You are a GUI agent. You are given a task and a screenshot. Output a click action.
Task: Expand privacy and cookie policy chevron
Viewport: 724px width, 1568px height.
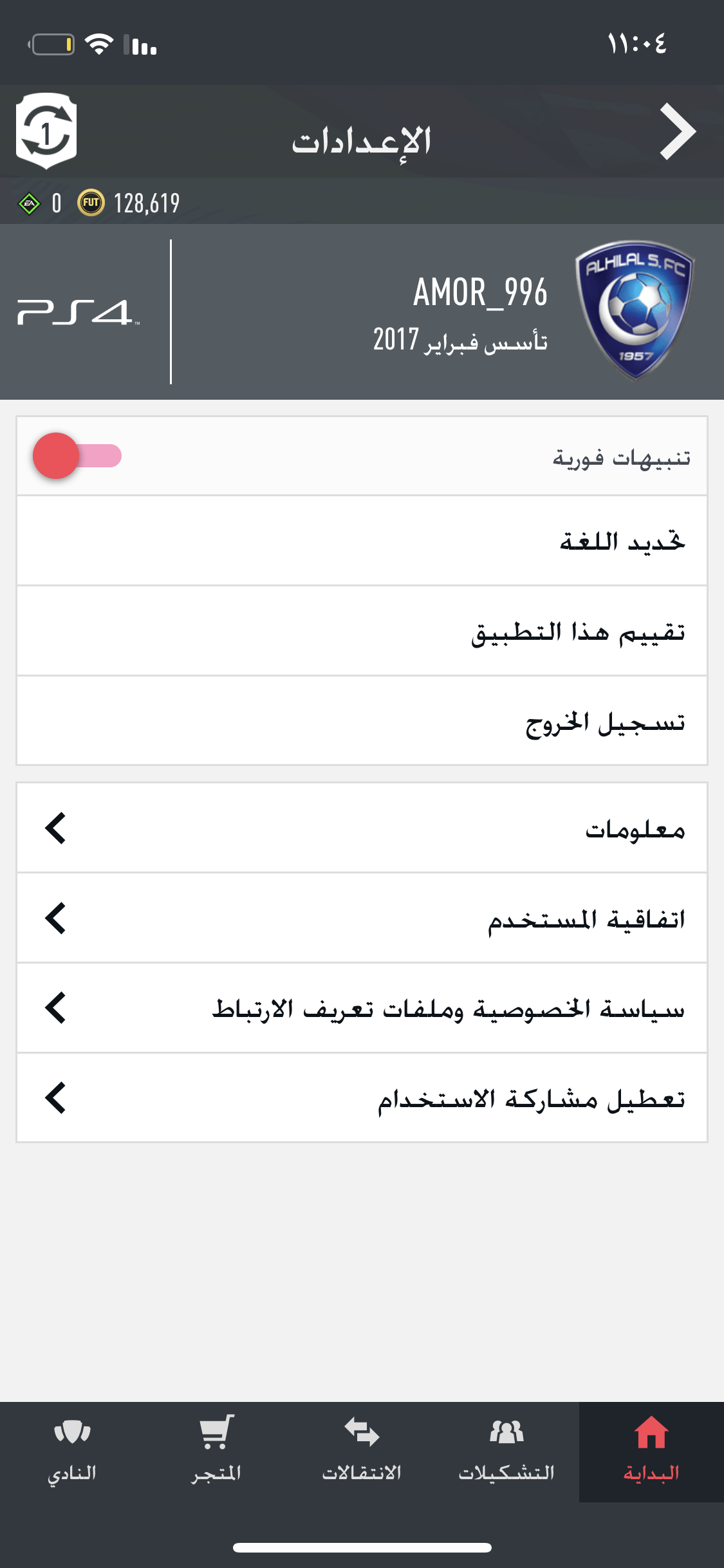click(x=55, y=1008)
